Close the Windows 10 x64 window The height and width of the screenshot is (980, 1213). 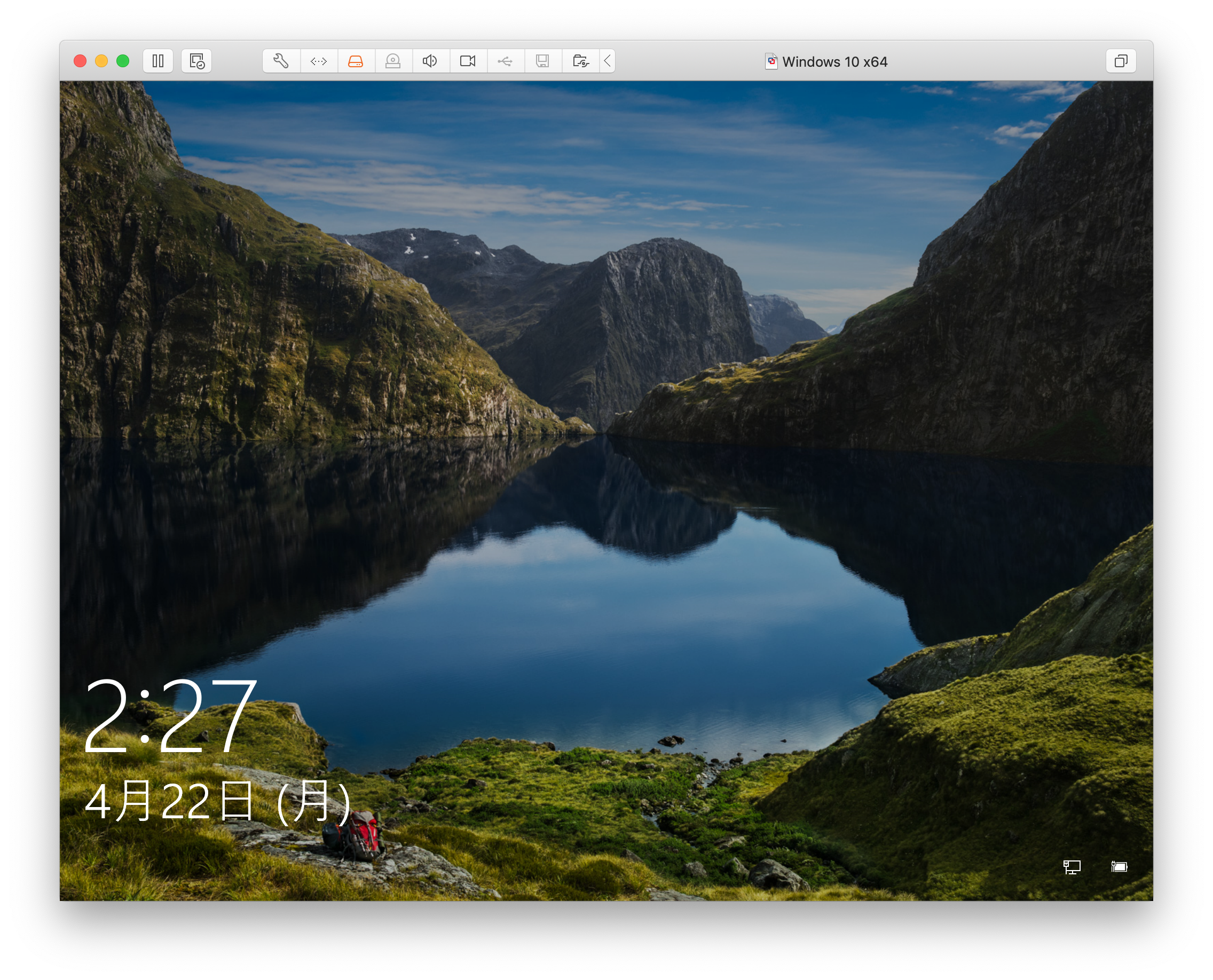[x=80, y=61]
